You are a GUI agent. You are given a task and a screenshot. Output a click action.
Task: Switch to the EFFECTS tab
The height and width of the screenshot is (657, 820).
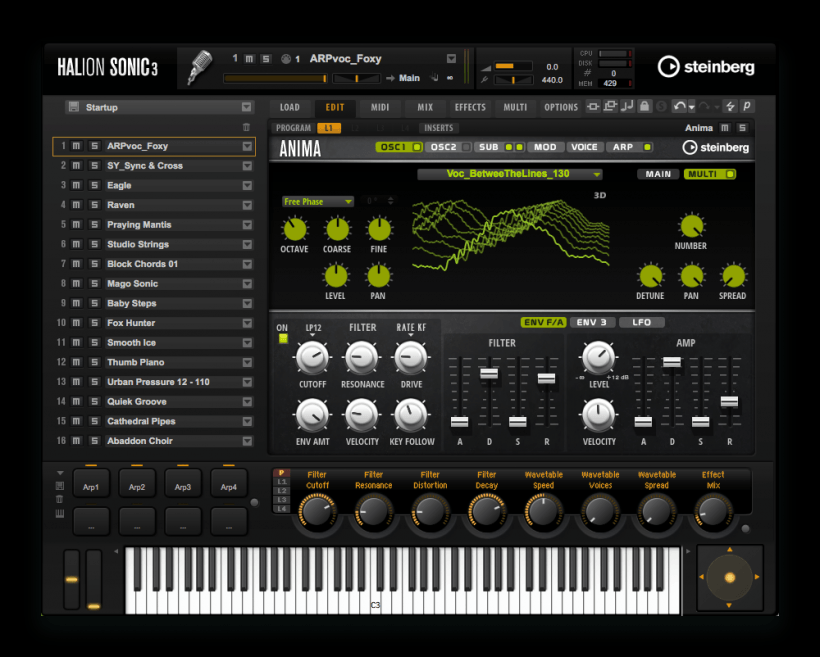tap(470, 107)
